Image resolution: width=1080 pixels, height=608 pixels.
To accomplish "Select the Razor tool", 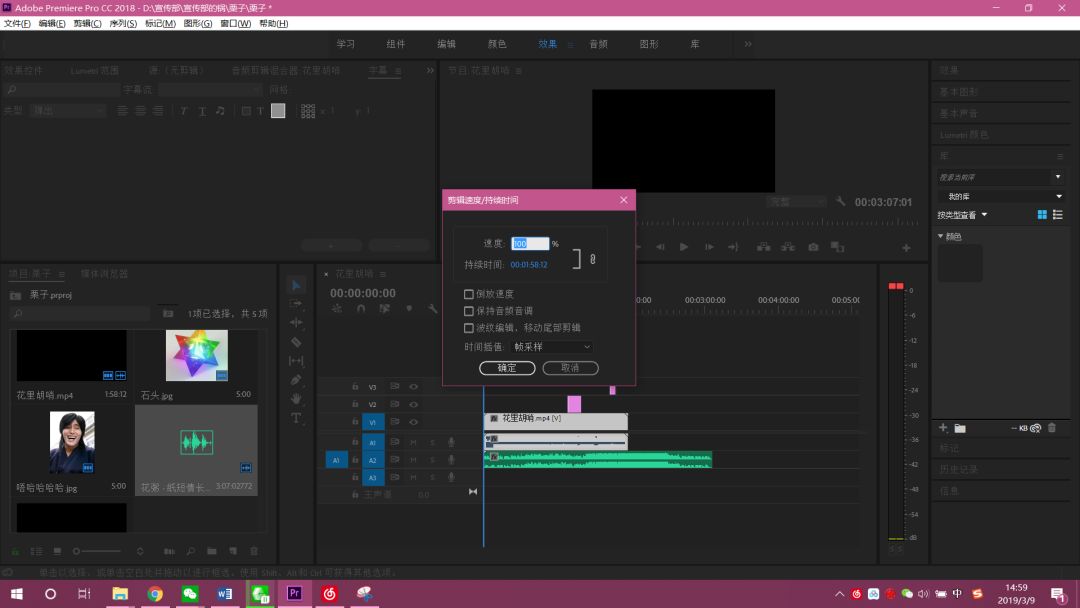I will (296, 342).
